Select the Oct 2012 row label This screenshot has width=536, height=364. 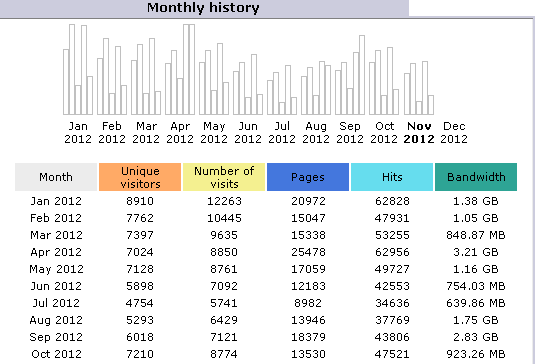(56, 354)
